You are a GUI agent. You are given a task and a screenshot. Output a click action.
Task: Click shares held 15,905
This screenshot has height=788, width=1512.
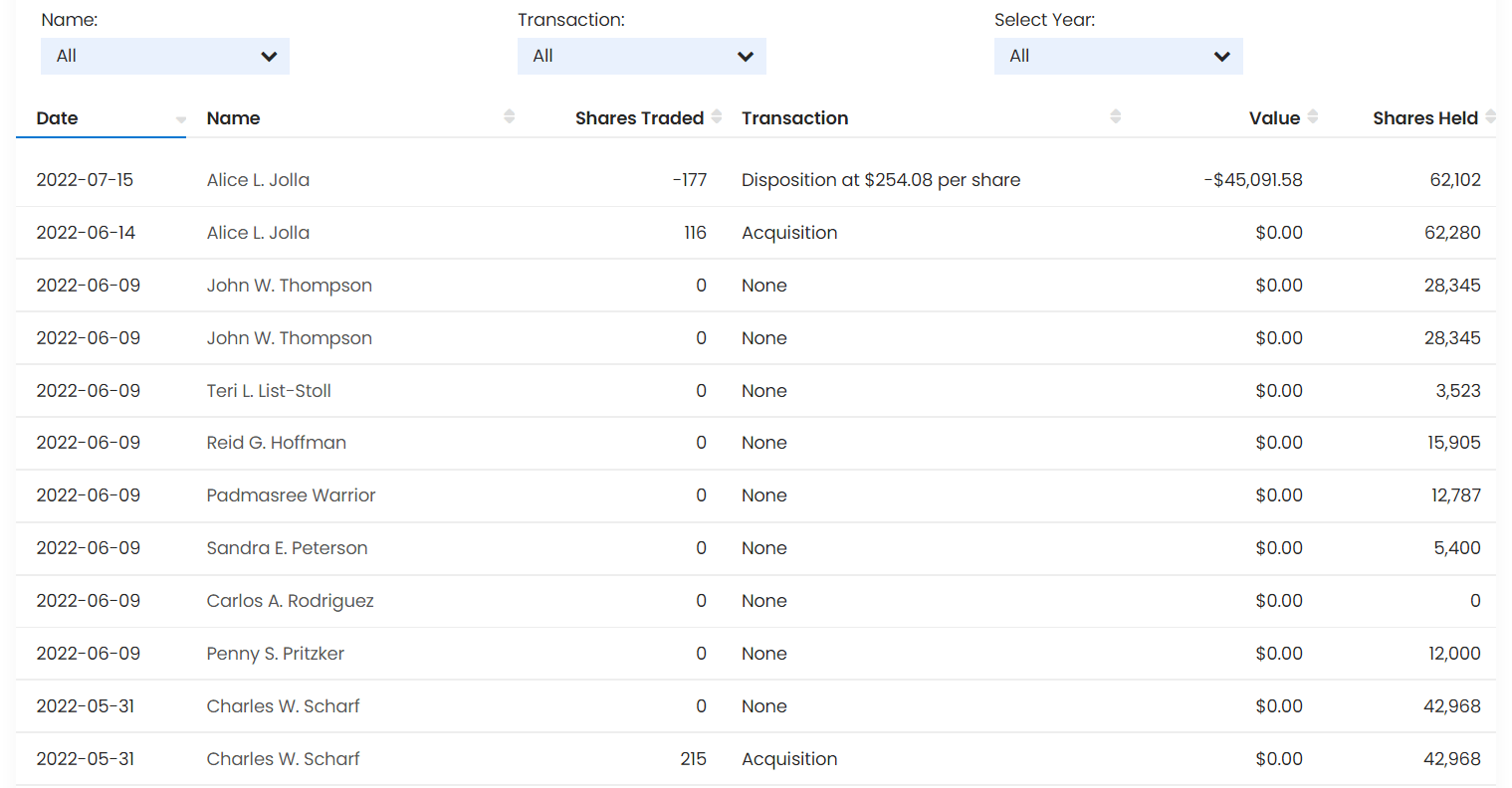1454,443
